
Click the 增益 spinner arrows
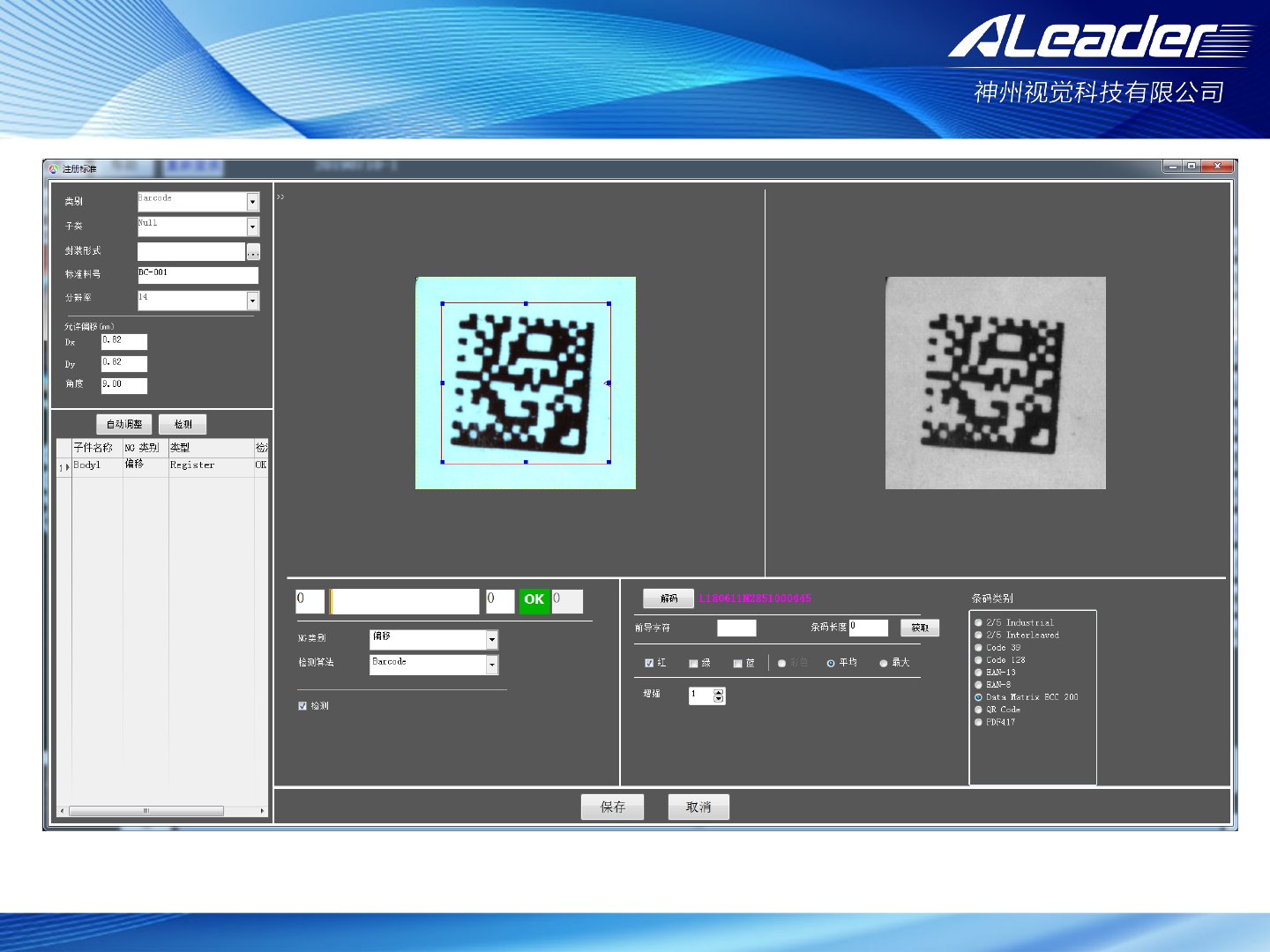pyautogui.click(x=719, y=696)
